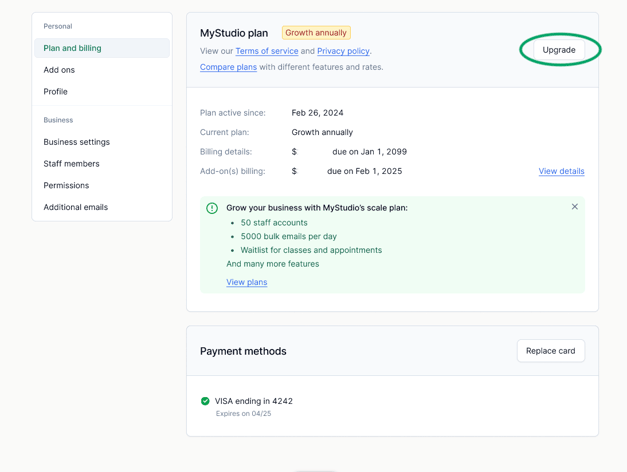Click the info icon in green banner
The width and height of the screenshot is (627, 472).
coord(212,208)
